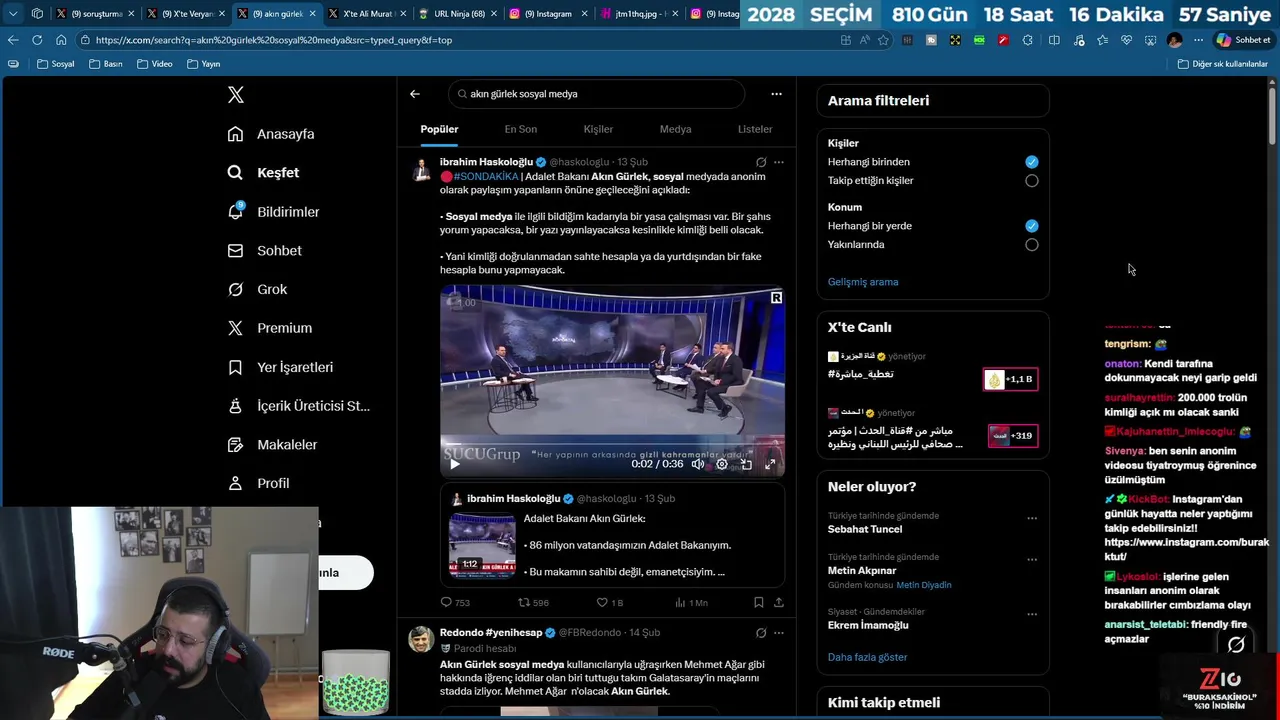This screenshot has height=720, width=1280.
Task: Click Grok icon on Redondo's post
Action: coord(761,633)
